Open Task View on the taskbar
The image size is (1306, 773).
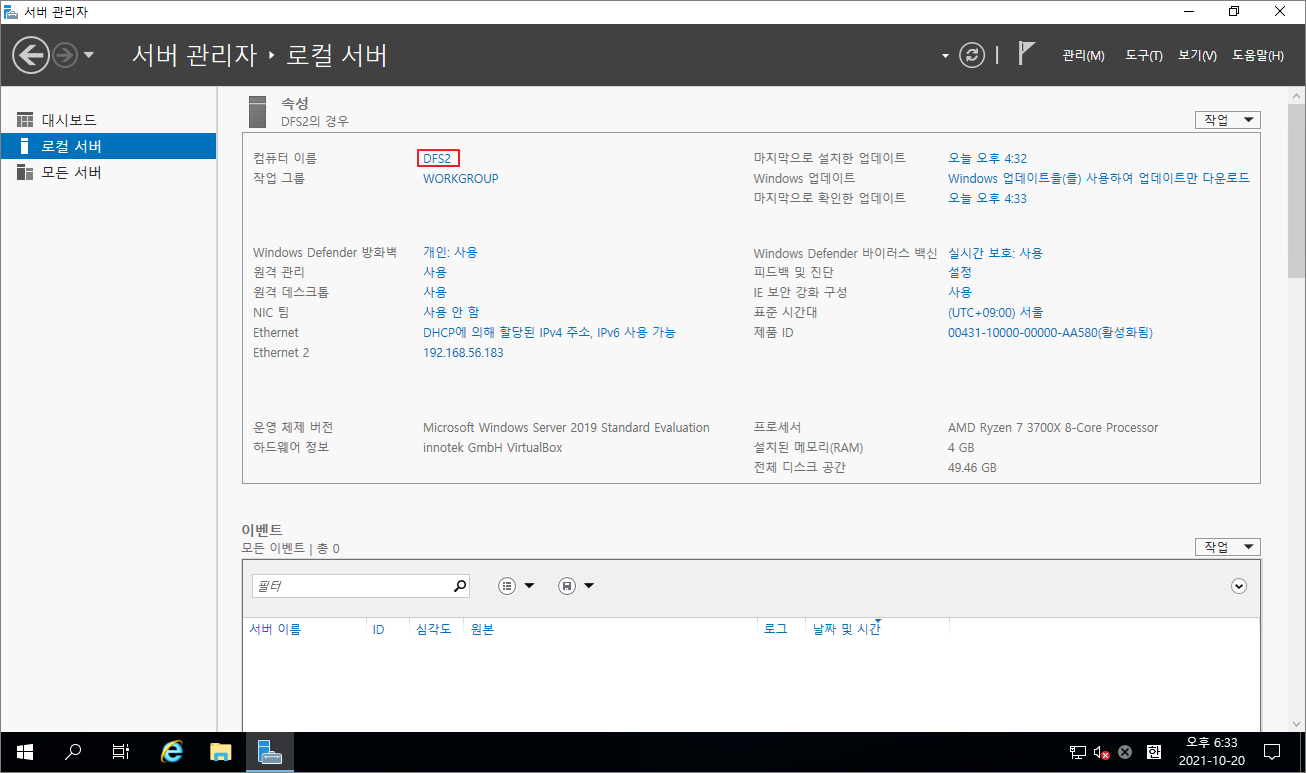tap(120, 752)
